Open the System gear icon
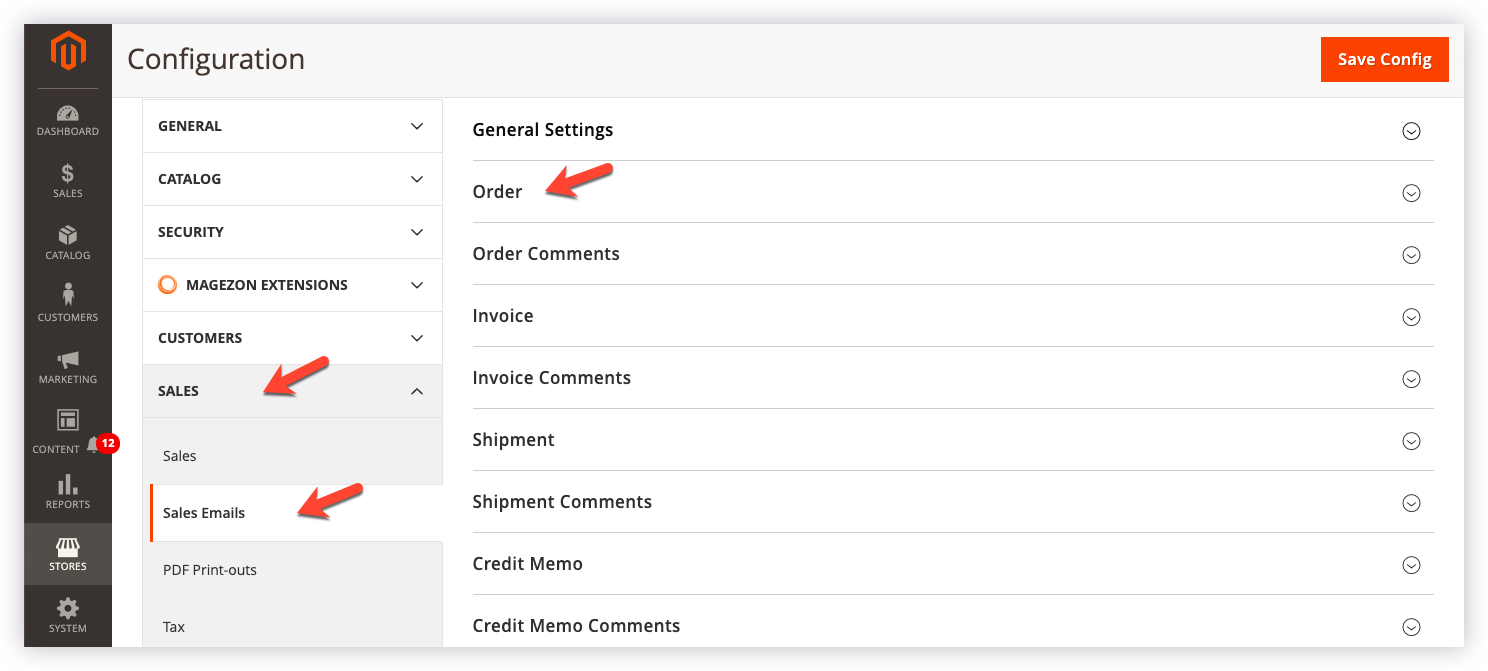The width and height of the screenshot is (1488, 671). [x=68, y=609]
